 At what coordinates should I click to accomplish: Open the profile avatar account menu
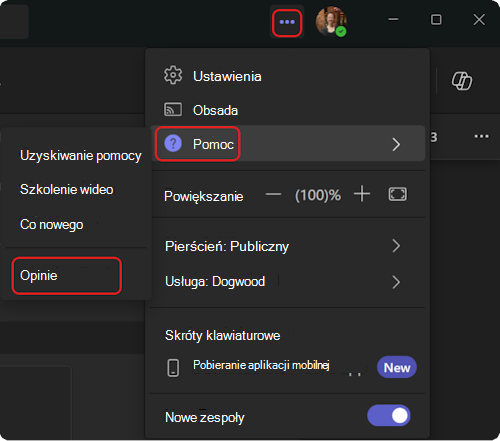click(331, 22)
